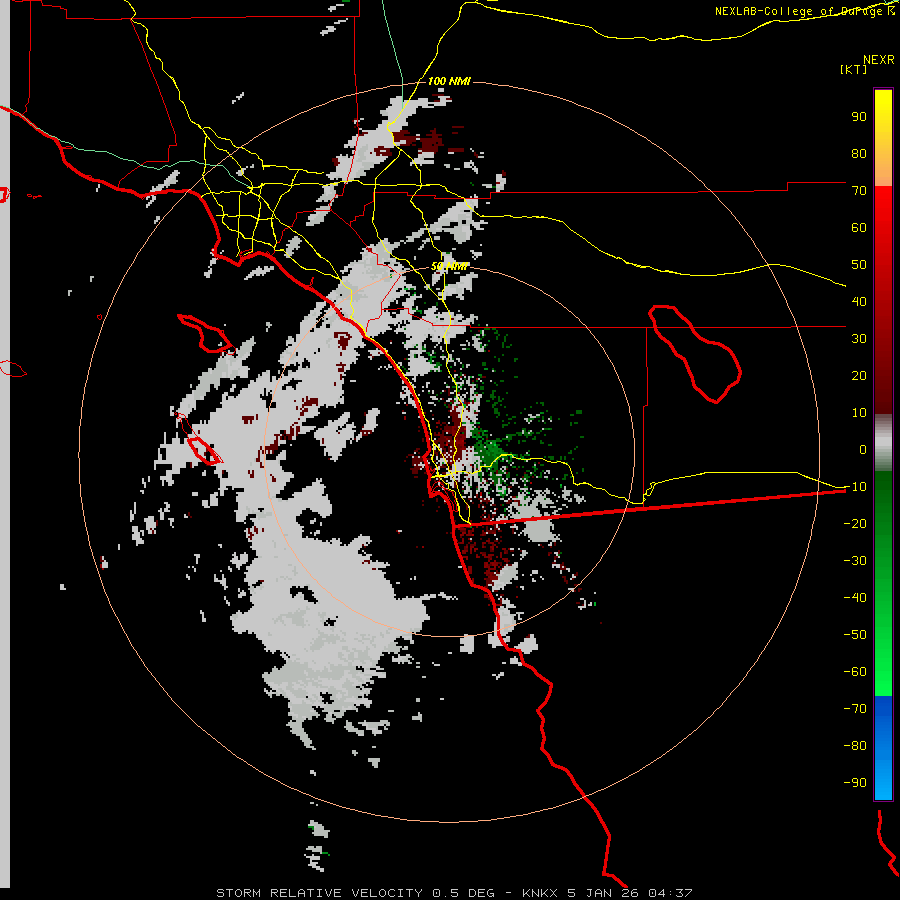Image resolution: width=900 pixels, height=900 pixels.
Task: Pick the gray zero-velocity segment of the color bar
Action: click(883, 443)
